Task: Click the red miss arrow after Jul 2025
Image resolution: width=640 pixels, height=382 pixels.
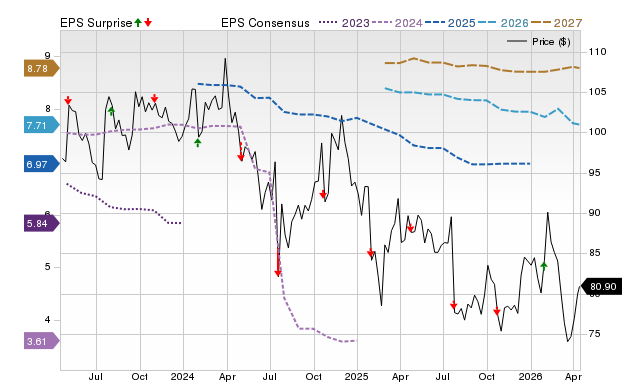Action: 453,305
